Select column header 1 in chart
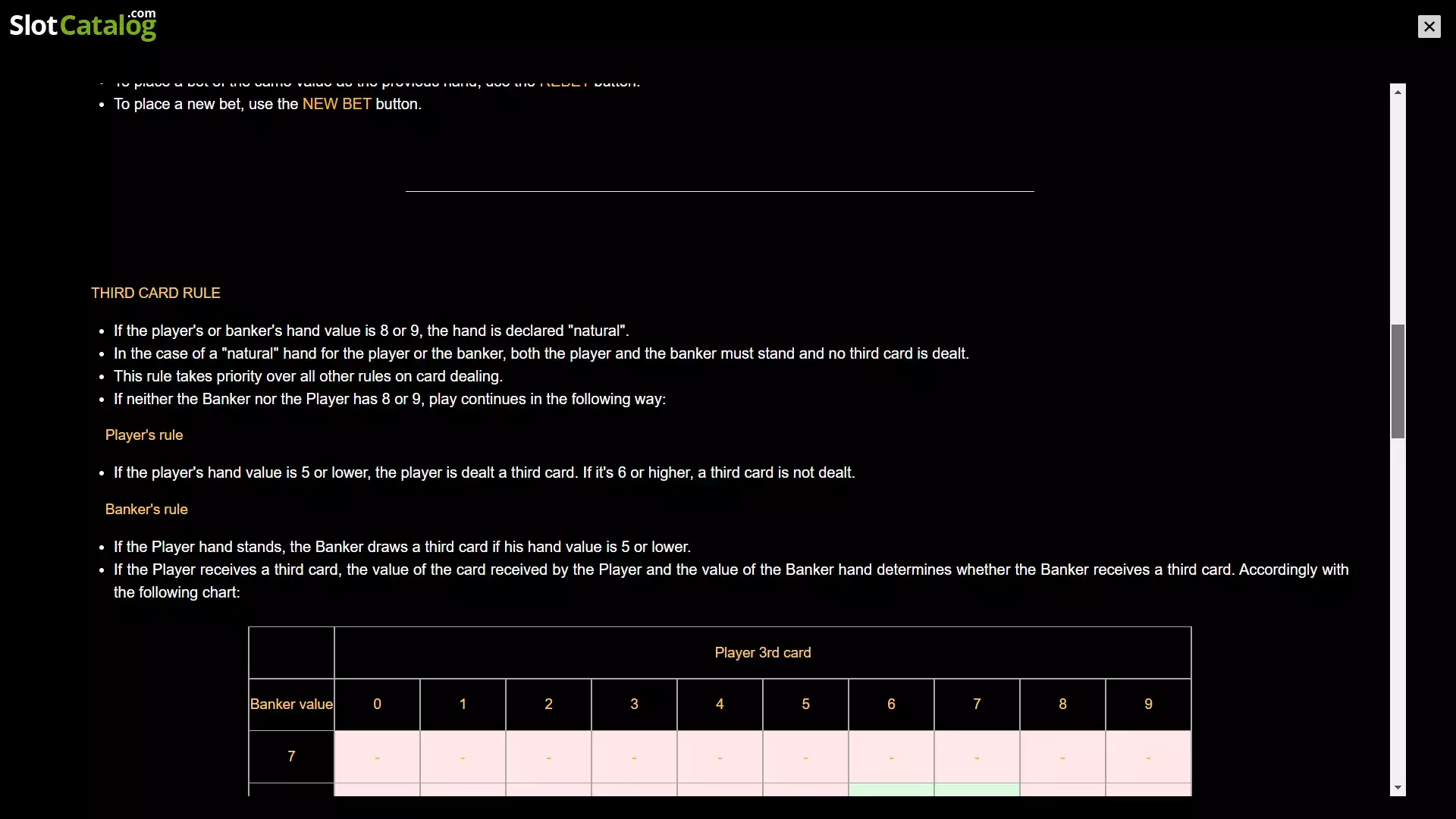Image resolution: width=1456 pixels, height=819 pixels. (x=463, y=704)
